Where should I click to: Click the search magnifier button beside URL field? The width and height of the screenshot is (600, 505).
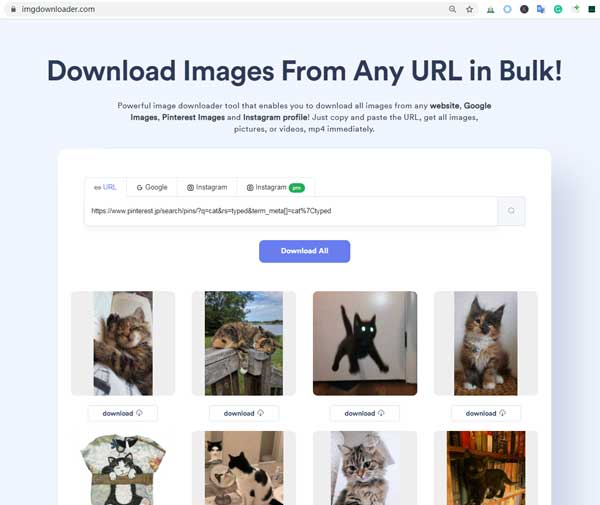pyautogui.click(x=511, y=211)
